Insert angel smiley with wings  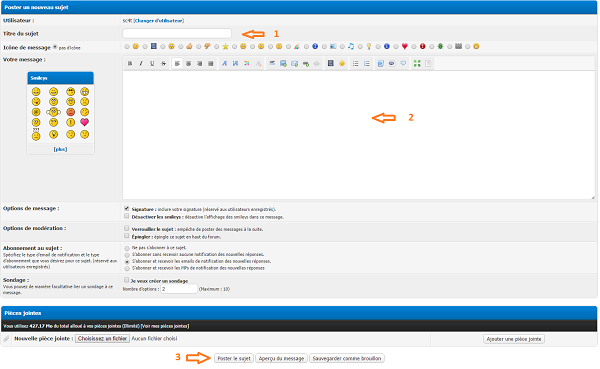point(54,112)
